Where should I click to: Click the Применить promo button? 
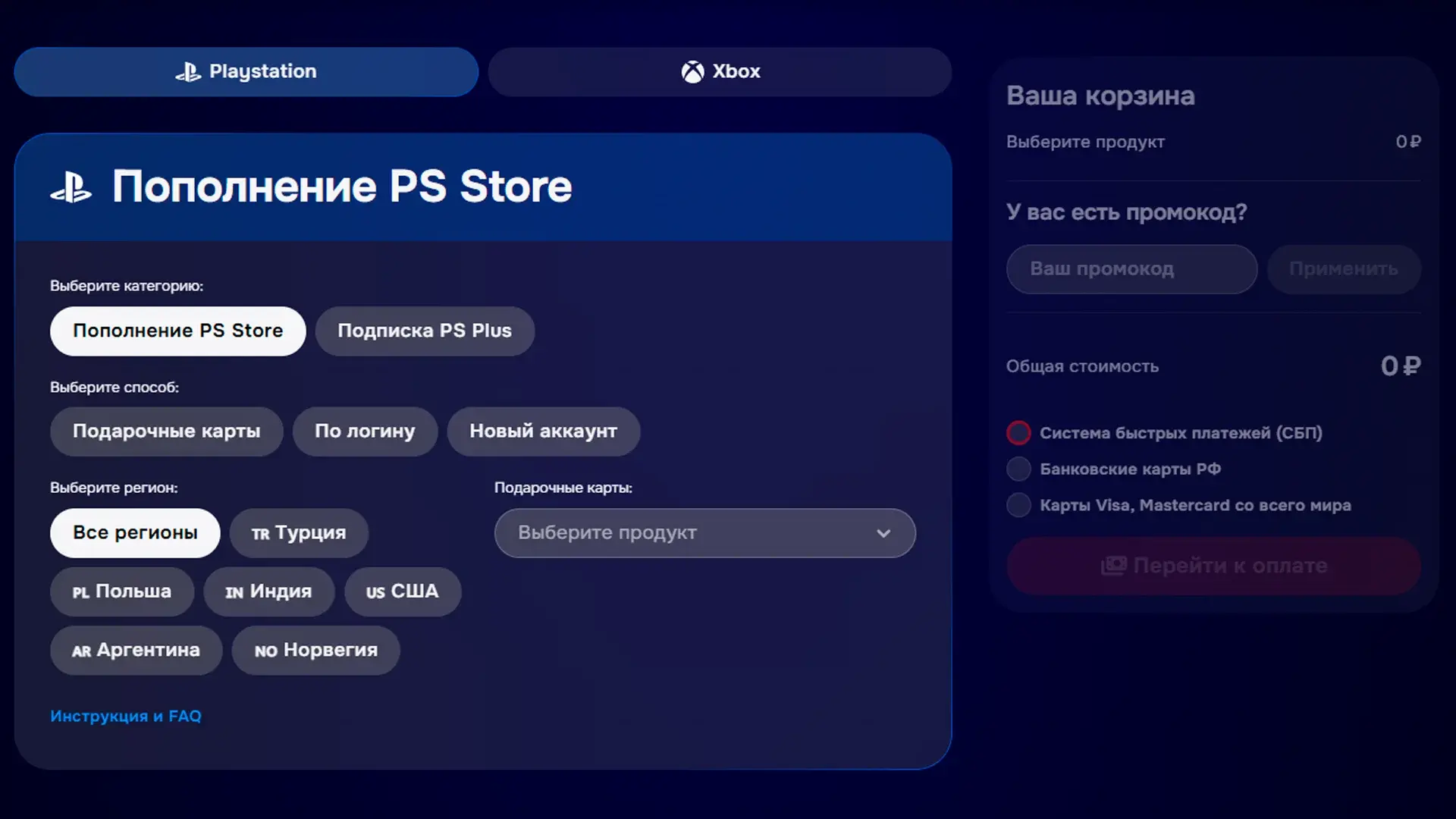pyautogui.click(x=1344, y=269)
